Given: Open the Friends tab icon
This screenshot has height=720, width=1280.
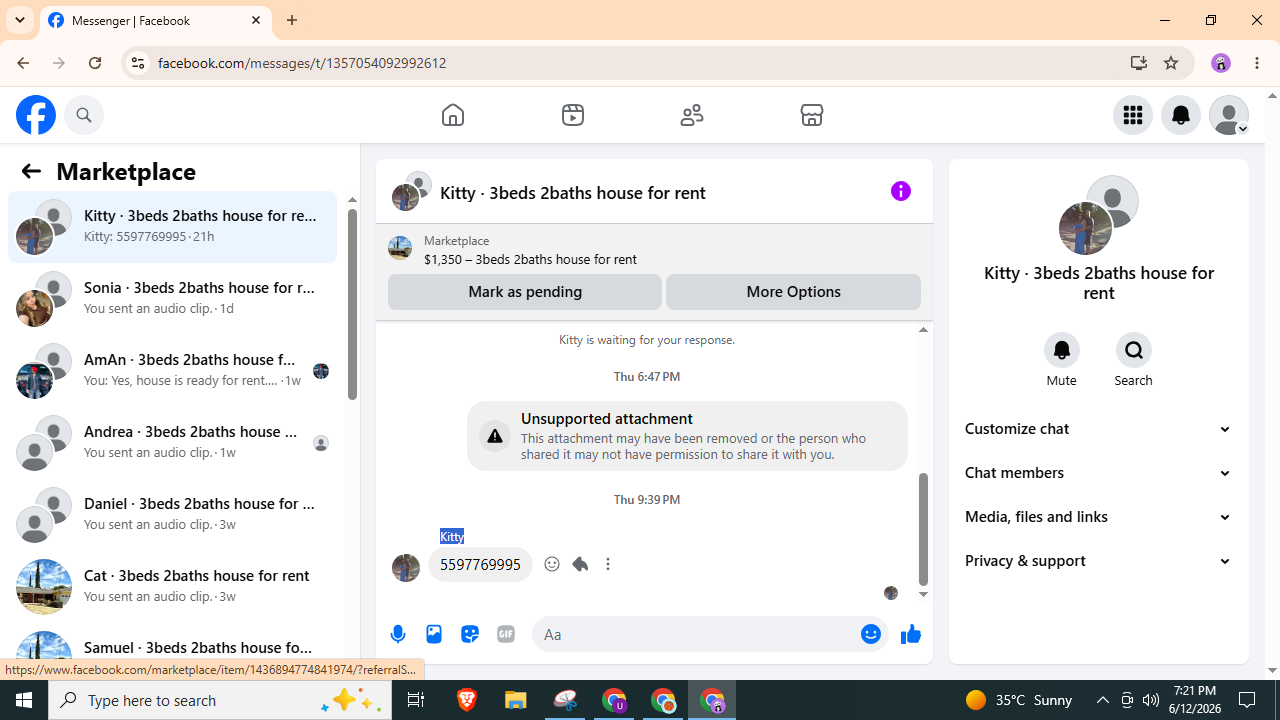Looking at the screenshot, I should coord(692,115).
